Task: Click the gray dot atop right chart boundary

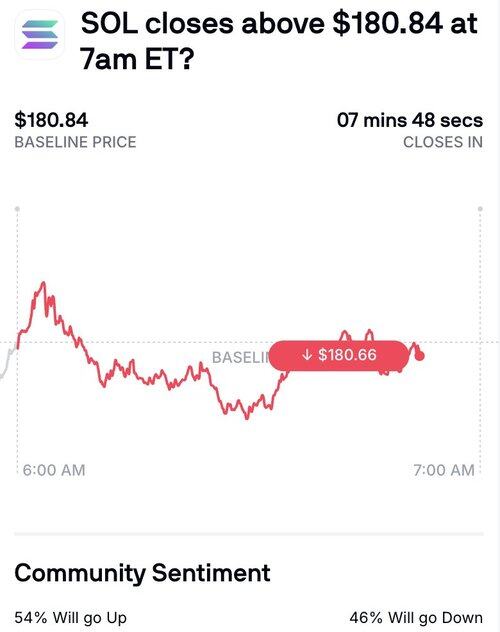Action: (480, 209)
